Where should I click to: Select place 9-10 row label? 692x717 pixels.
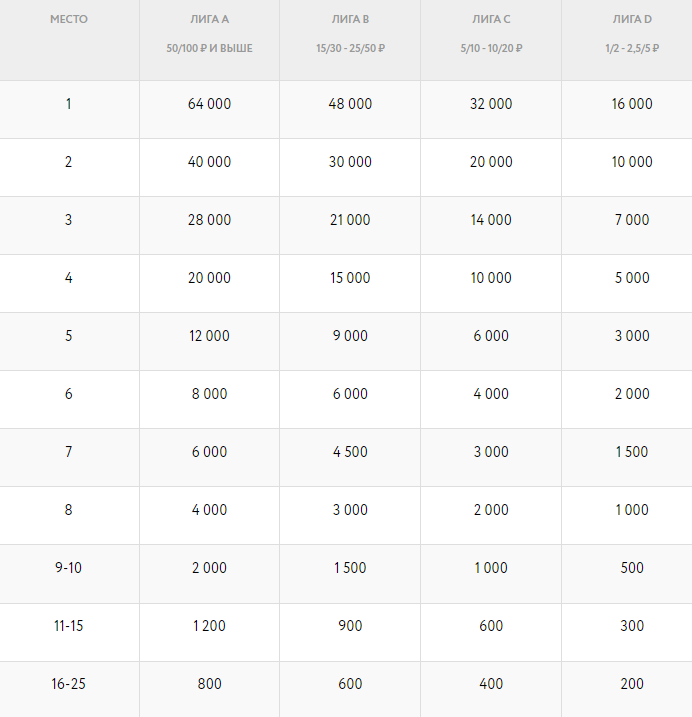point(69,568)
